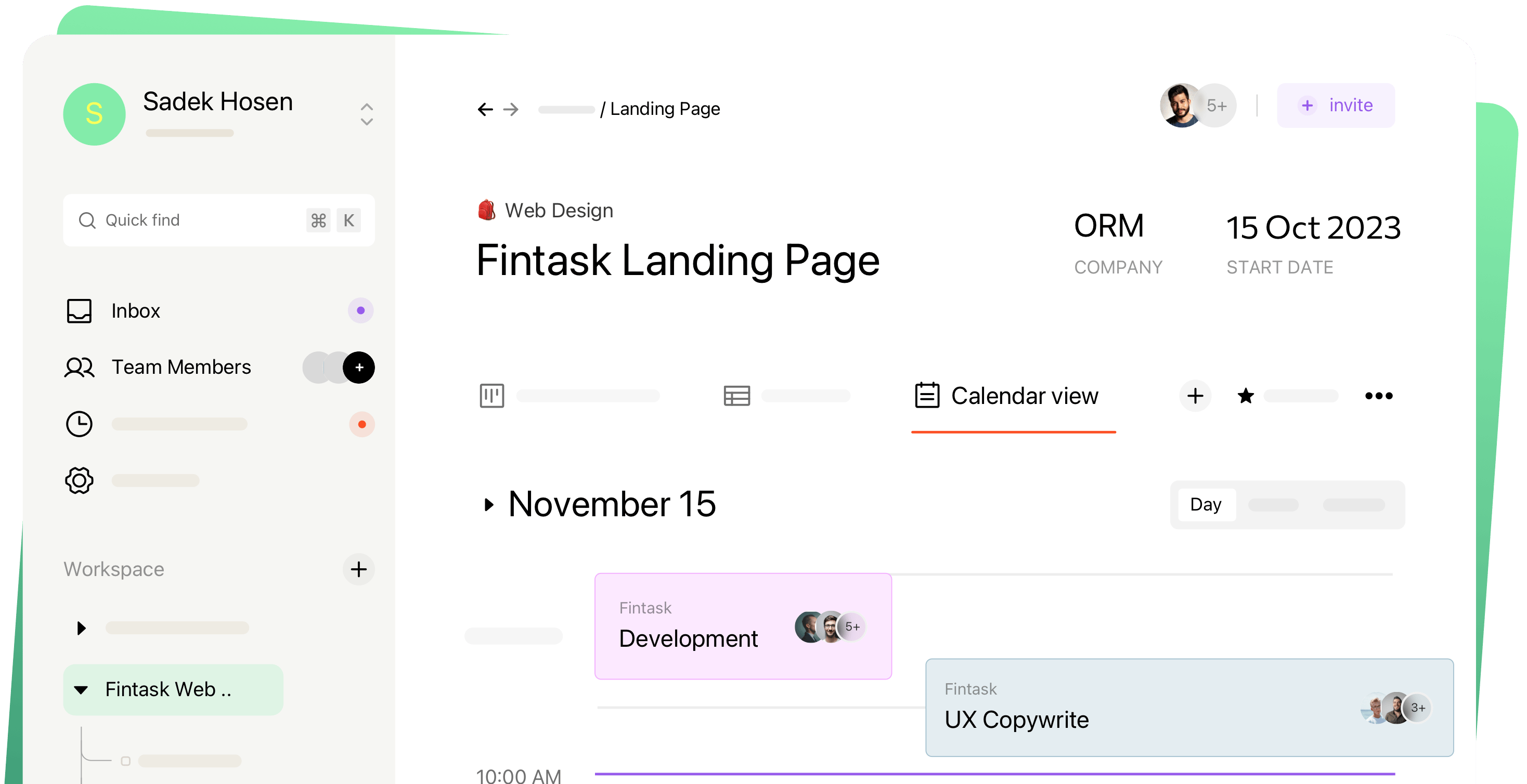Click the red notification dot indicator
This screenshot has width=1527, height=784.
pyautogui.click(x=361, y=424)
